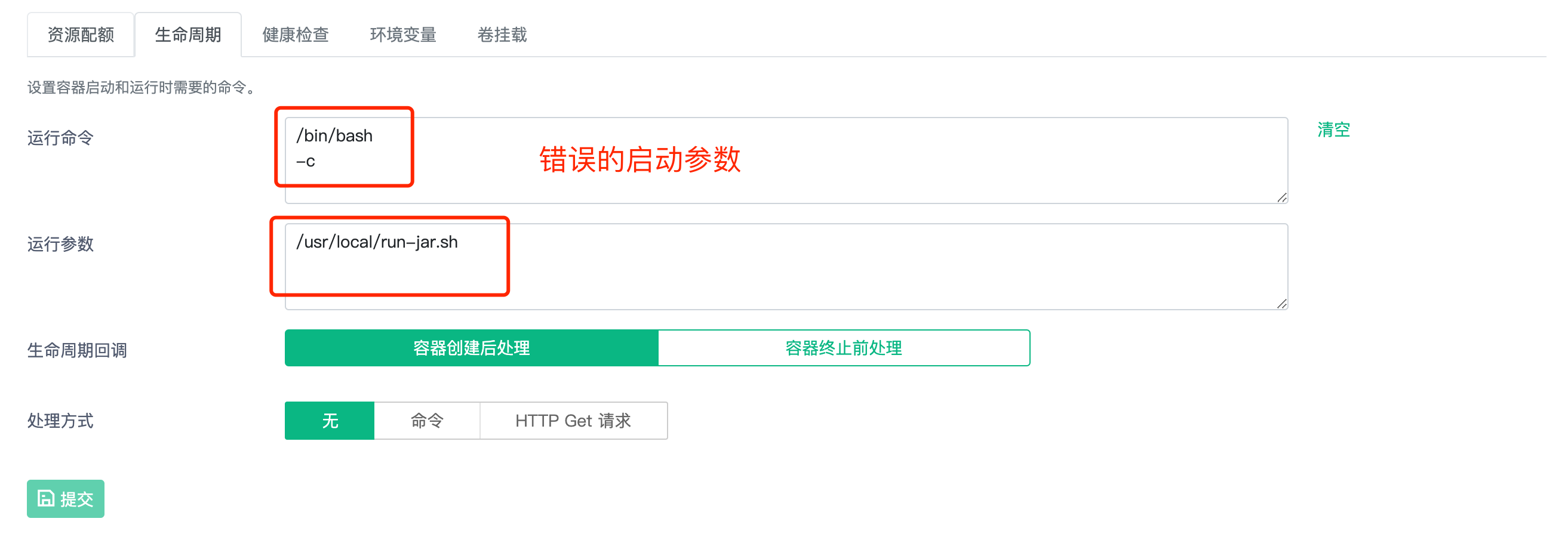Select 容器终止前处理 callback option
1568x537 pixels.
844,348
